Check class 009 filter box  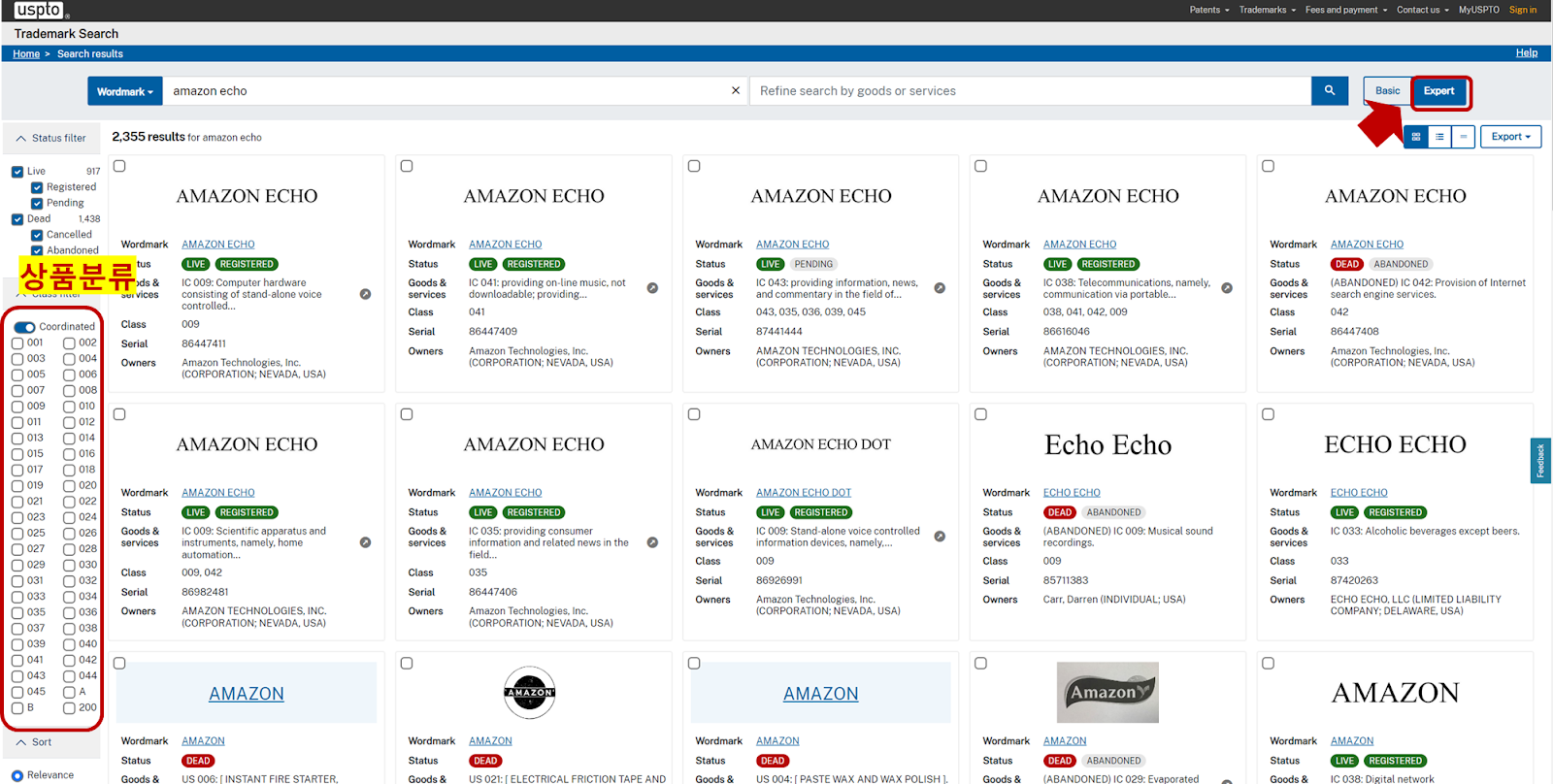pyautogui.click(x=17, y=407)
